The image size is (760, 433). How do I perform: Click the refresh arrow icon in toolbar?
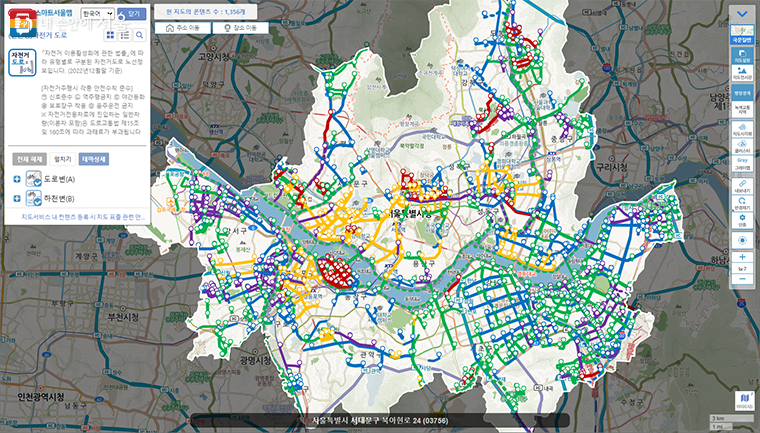click(x=742, y=204)
